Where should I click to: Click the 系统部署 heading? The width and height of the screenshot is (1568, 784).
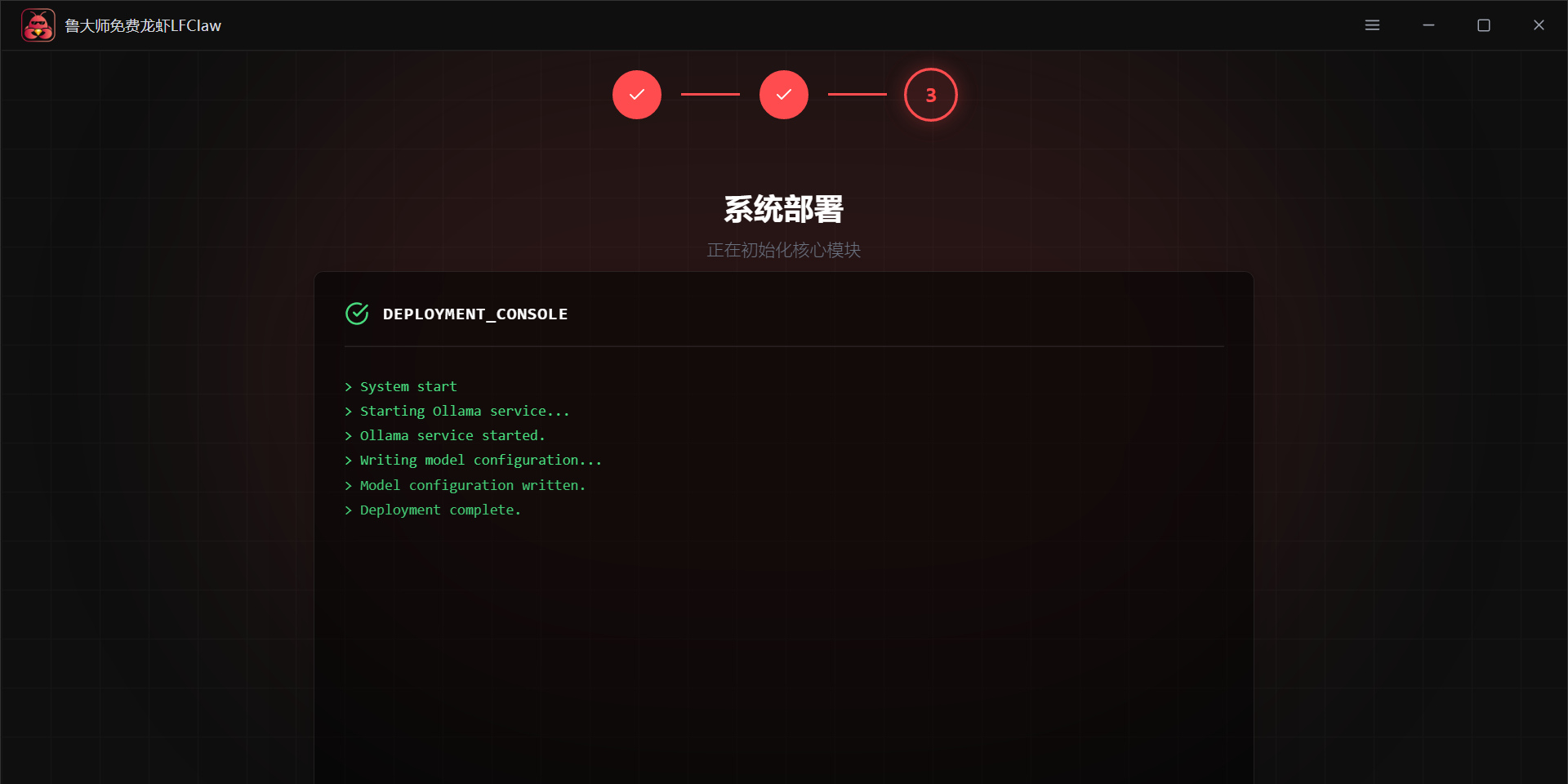(783, 209)
